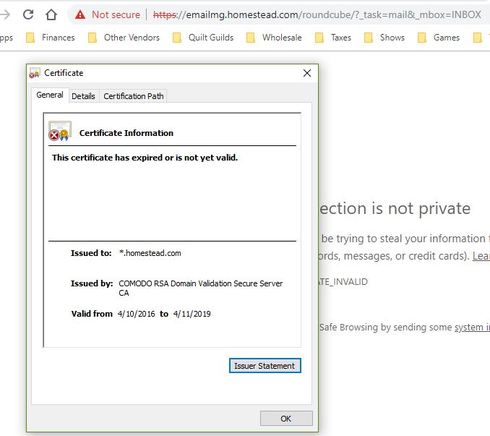Image resolution: width=490 pixels, height=436 pixels.
Task: Go to the browser home page icon
Action: (51, 14)
